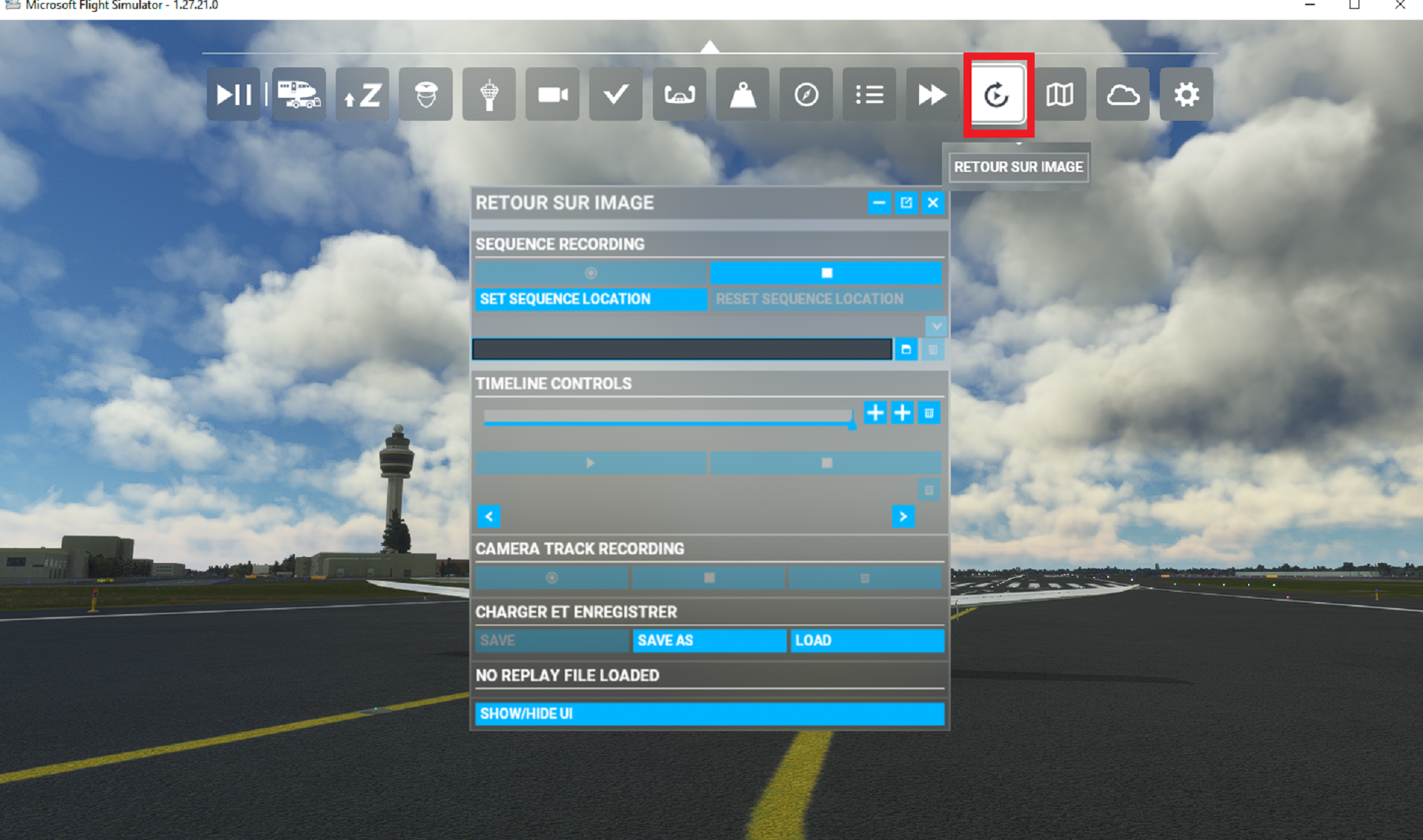
Task: Open the travel-to Z toolbar icon
Action: 362,94
